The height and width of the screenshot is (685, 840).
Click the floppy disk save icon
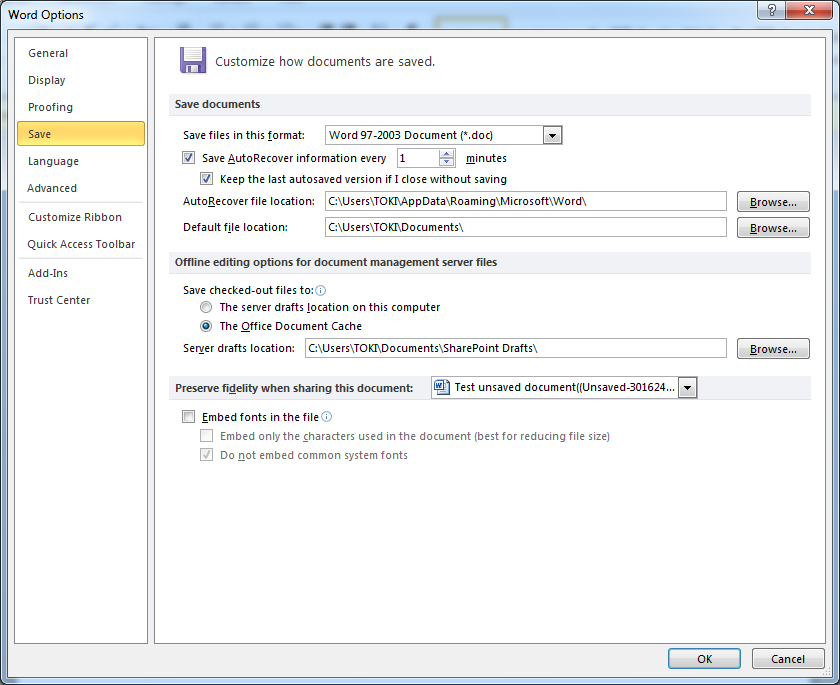pyautogui.click(x=193, y=60)
